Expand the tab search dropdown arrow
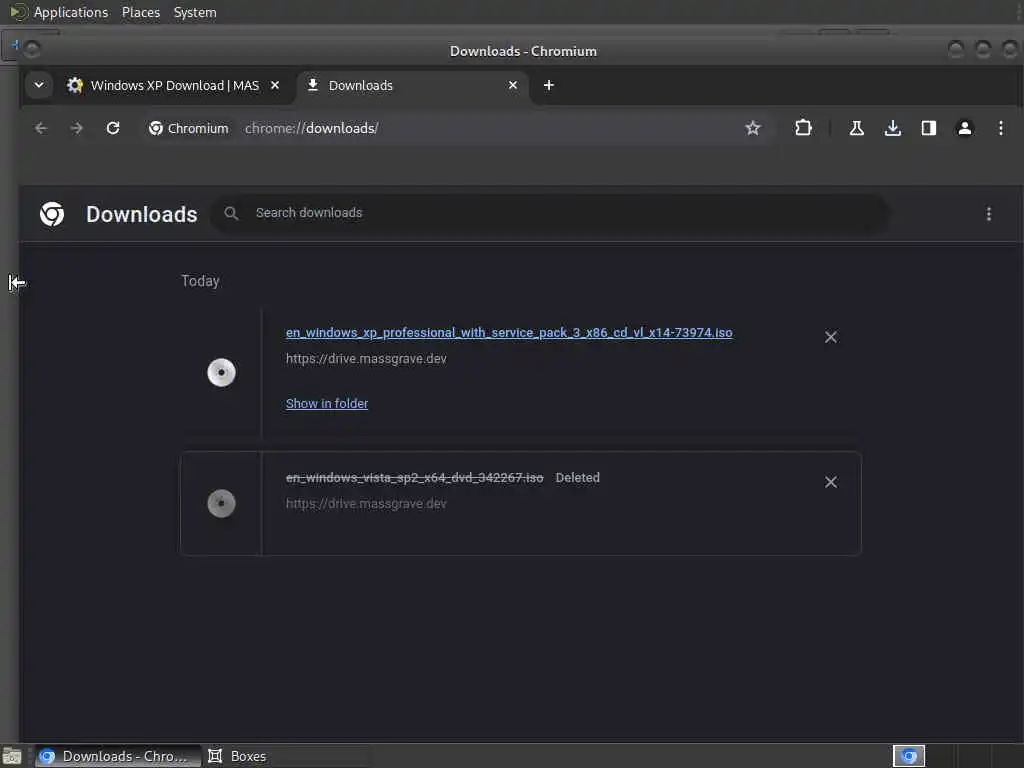 [39, 85]
